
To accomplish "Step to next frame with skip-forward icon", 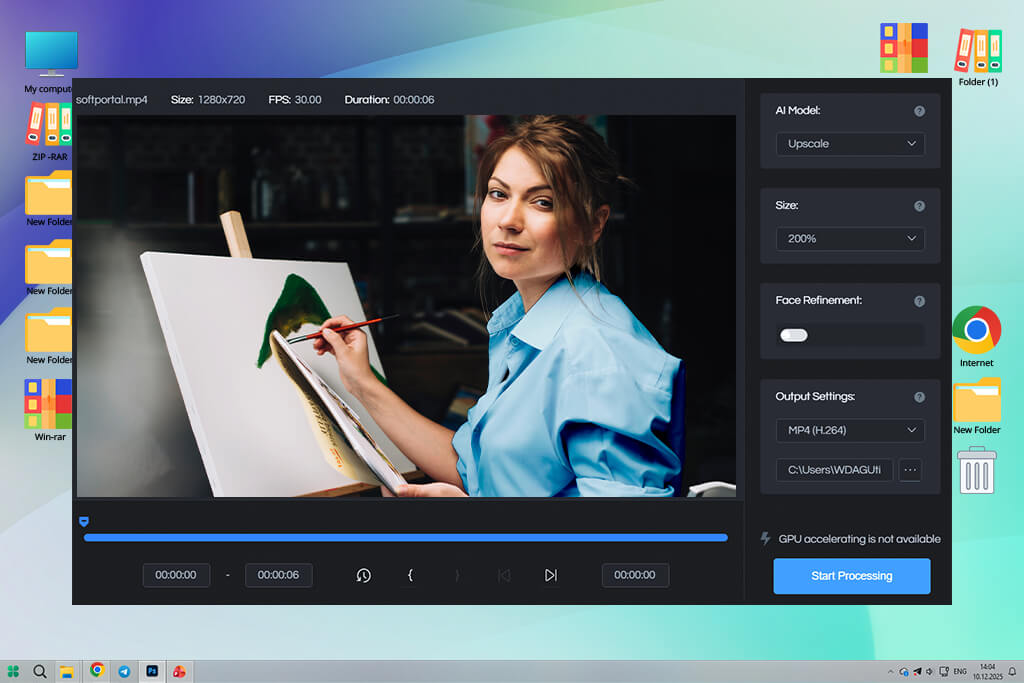I will tap(551, 575).
